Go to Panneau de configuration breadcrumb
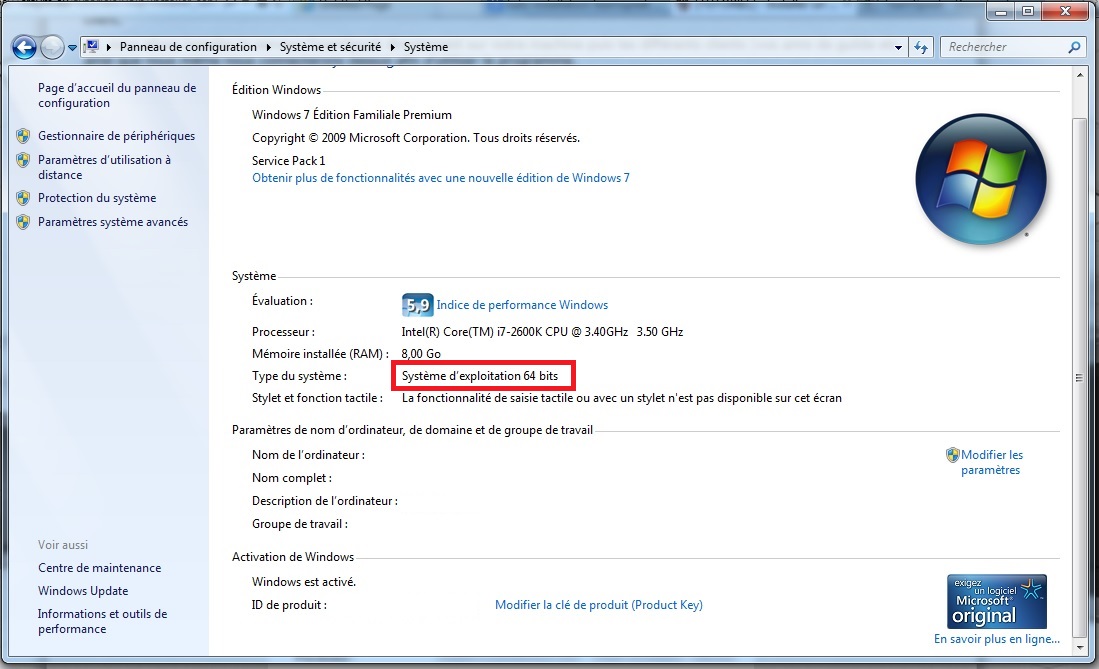Screen dimensions: 1099x669 [188, 47]
